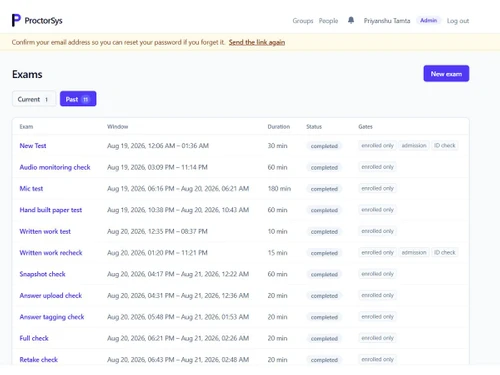This screenshot has height=375, width=500.
Task: Click the Mic test window date range
Action: (178, 189)
